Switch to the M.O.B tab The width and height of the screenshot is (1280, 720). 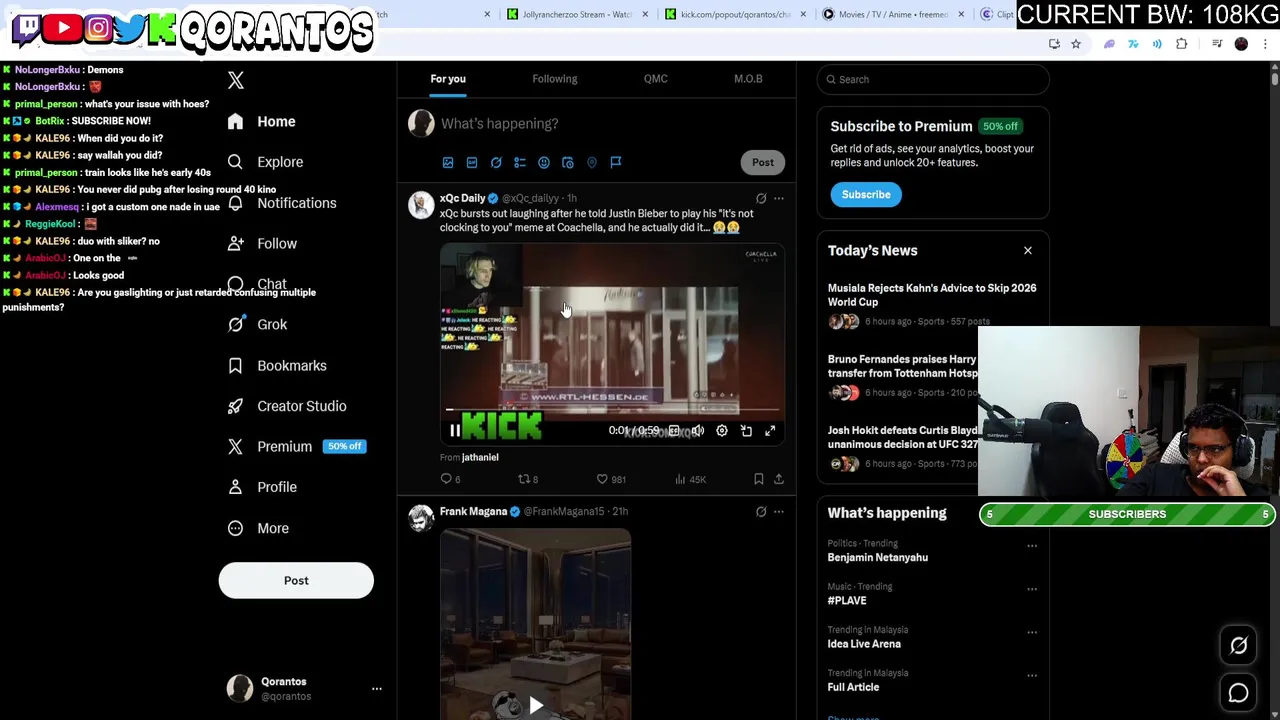coord(748,79)
